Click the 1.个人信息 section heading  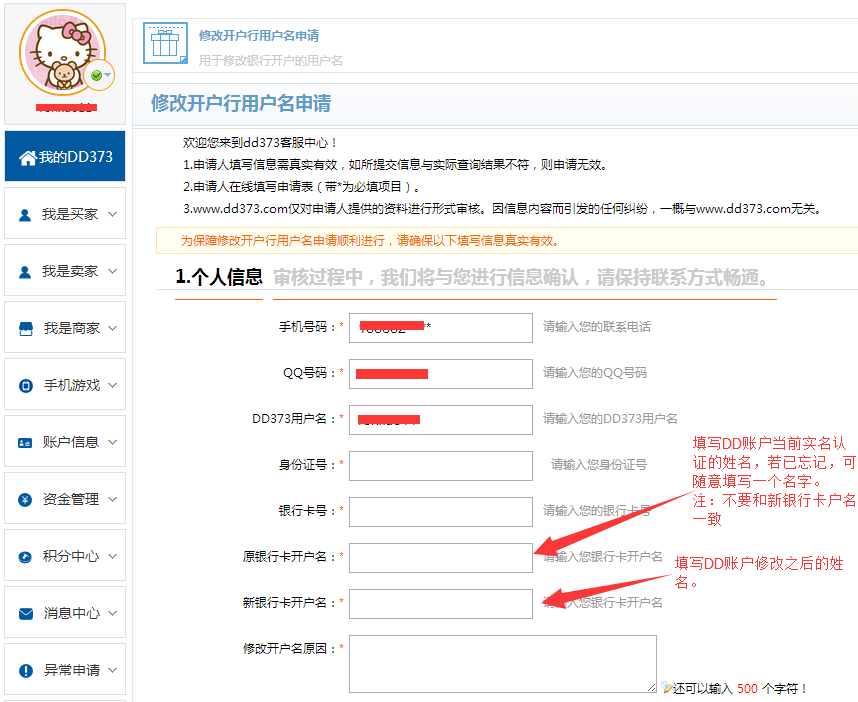(219, 277)
